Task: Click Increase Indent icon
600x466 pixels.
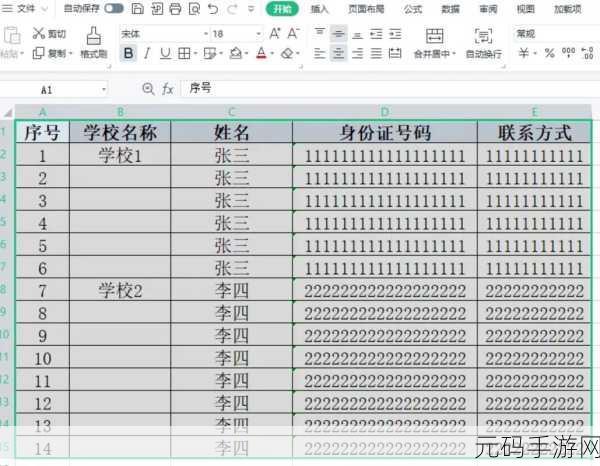Action: pos(395,34)
